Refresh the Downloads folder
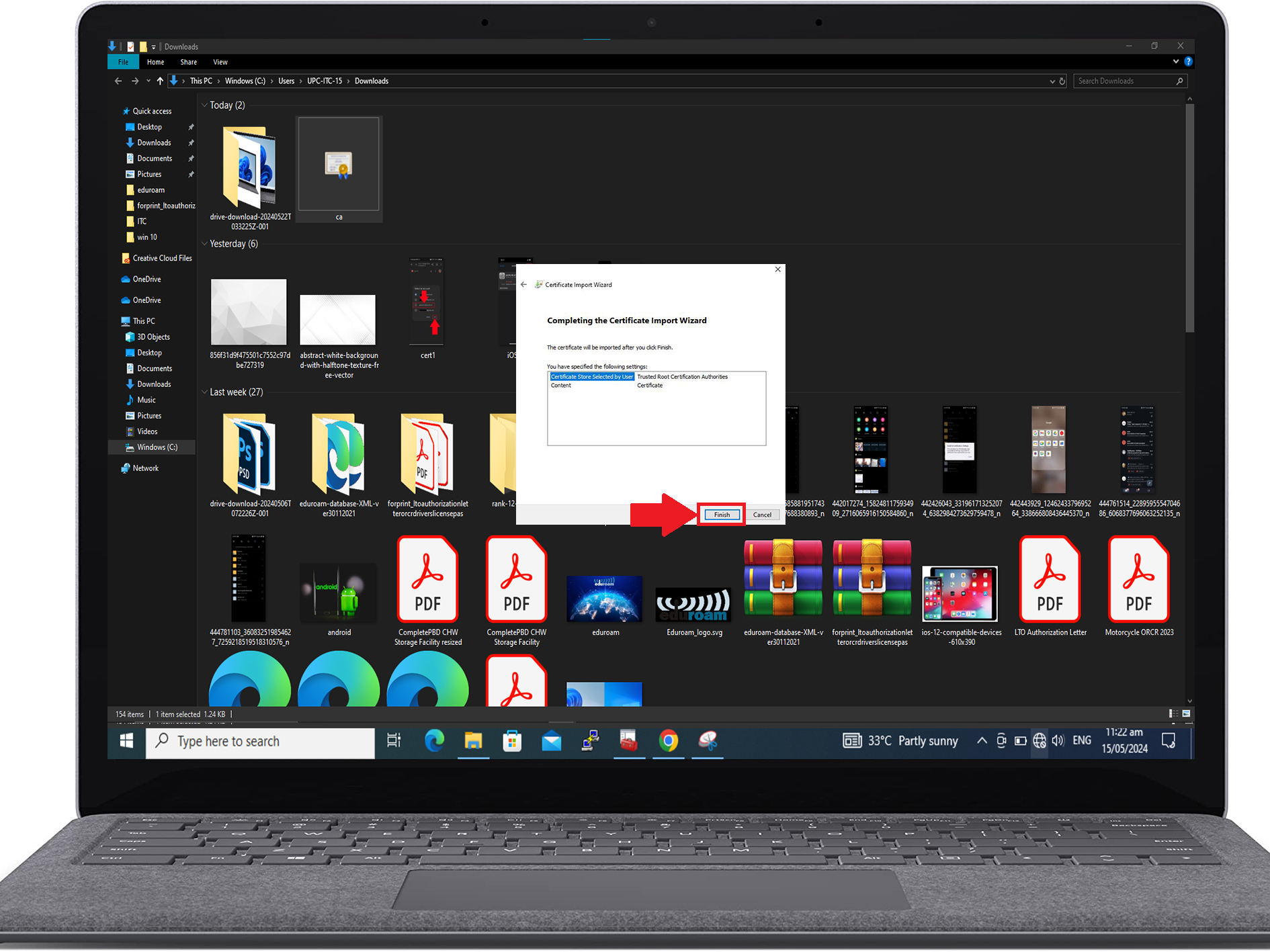 pyautogui.click(x=1062, y=81)
